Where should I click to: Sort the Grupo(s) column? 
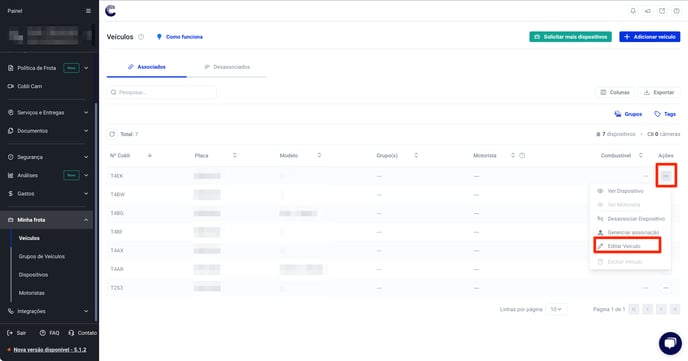(x=416, y=155)
